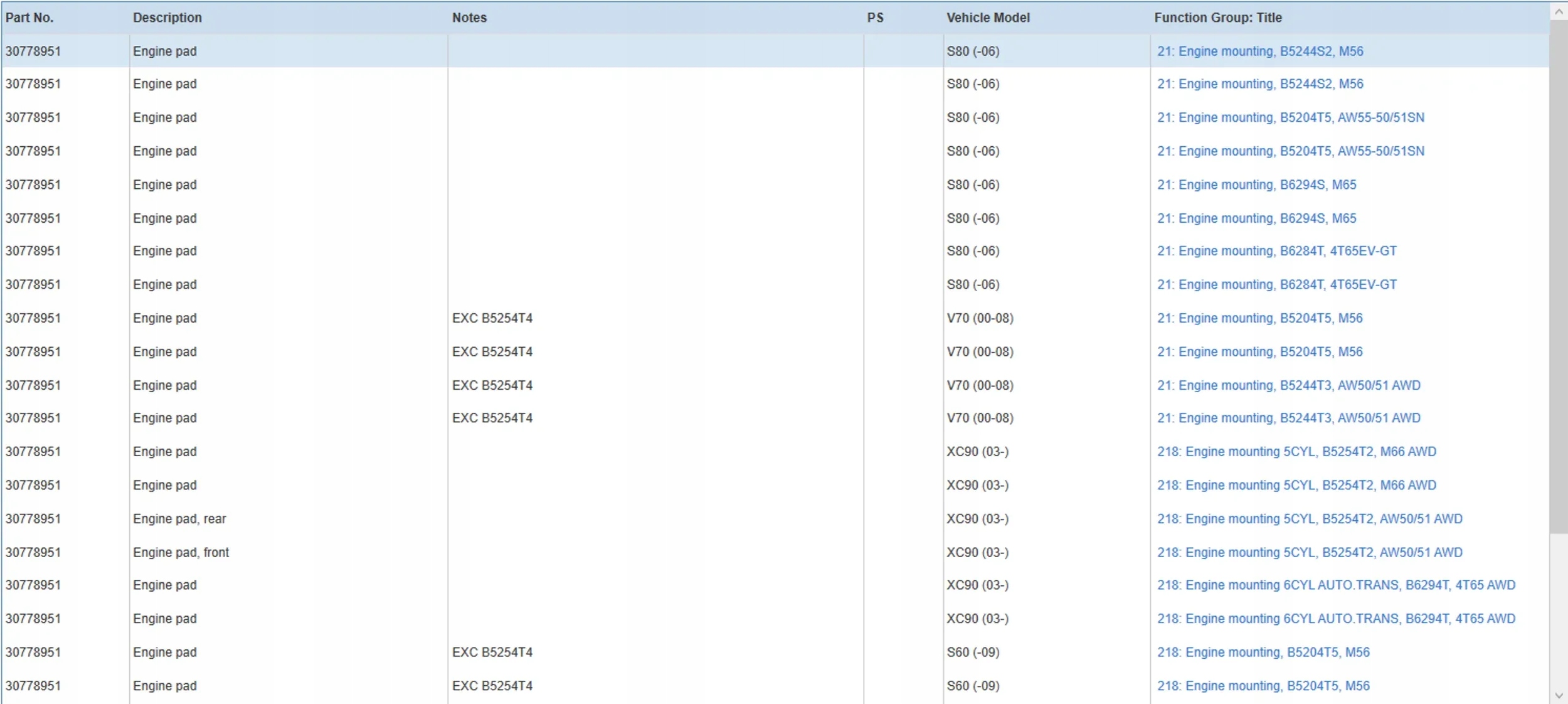Open B6294T 4T65 AWD 6CYL mounting link

click(1336, 585)
